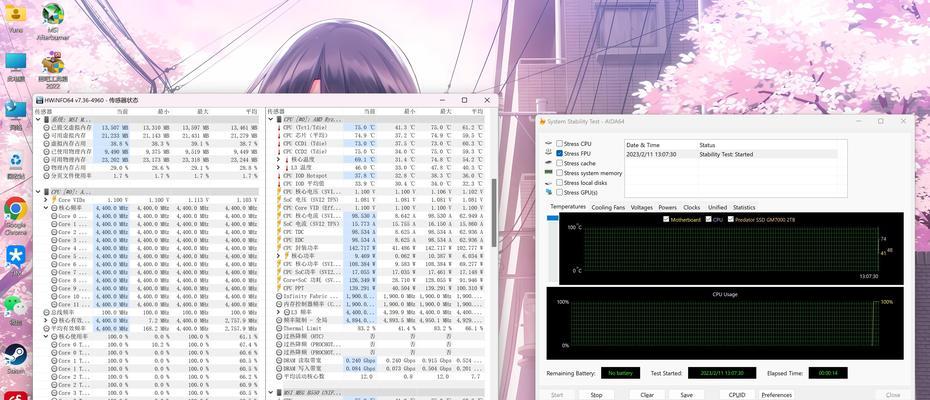Screen dimensions: 930x400
Task: Enable the Stress cache checkbox
Action: click(x=559, y=163)
